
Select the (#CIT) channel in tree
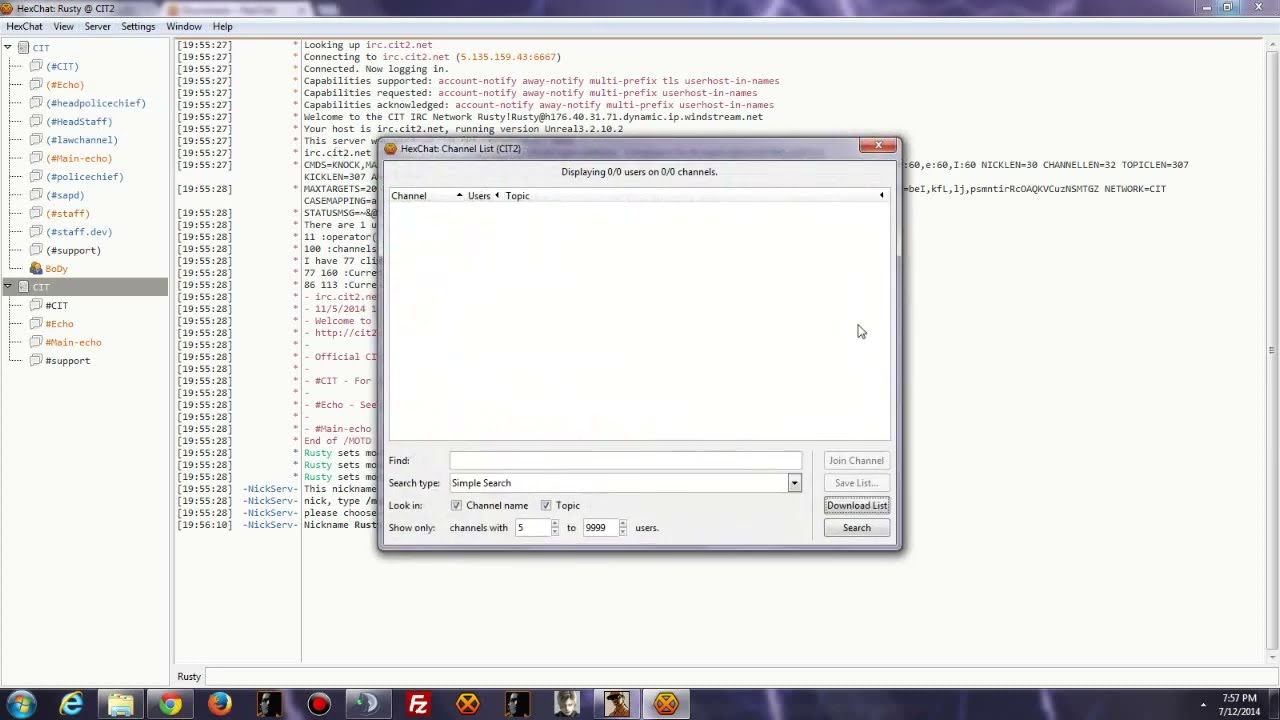click(62, 67)
